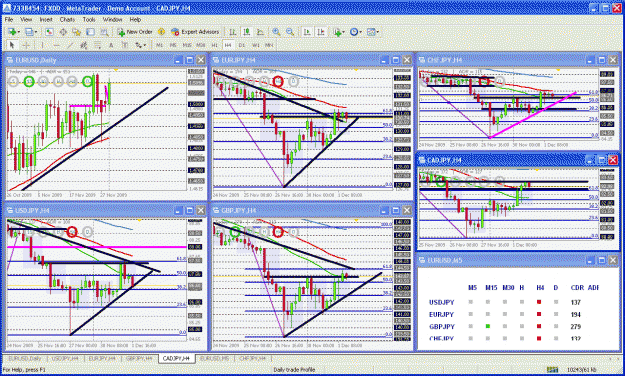Image resolution: width=625 pixels, height=376 pixels.
Task: Click the Zoom In magnifier
Action: (276, 32)
